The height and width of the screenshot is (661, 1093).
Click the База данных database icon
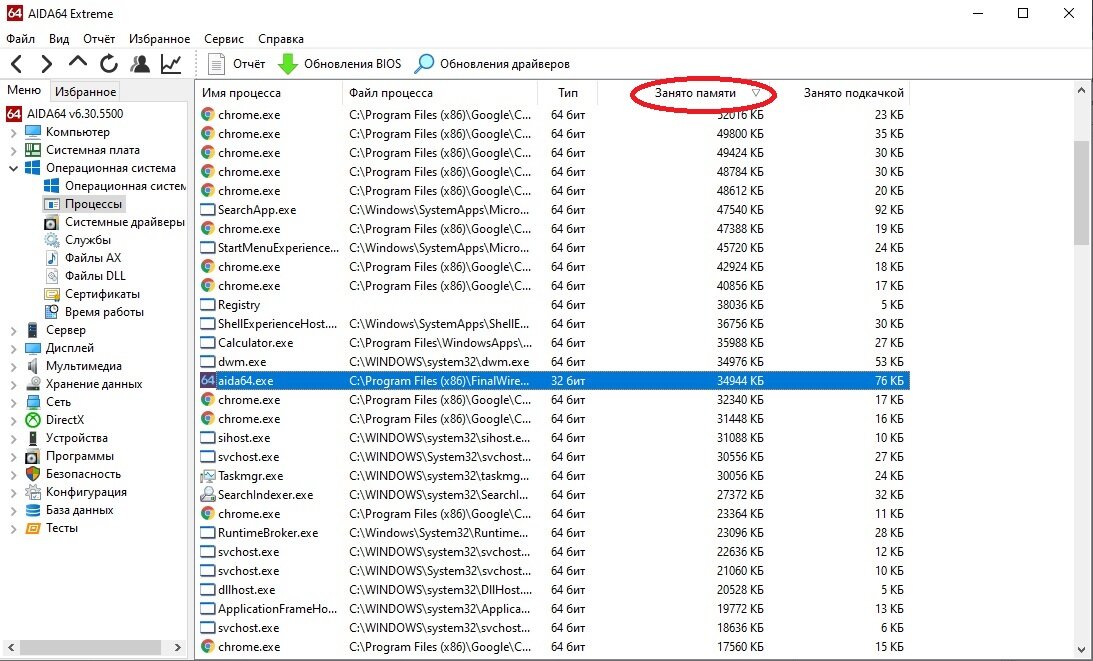coord(33,510)
